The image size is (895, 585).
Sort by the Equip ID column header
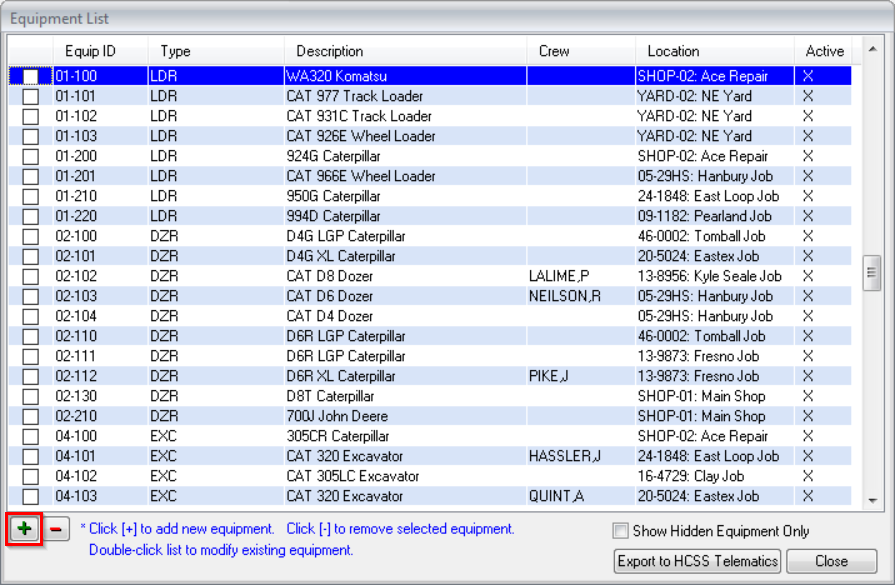[90, 51]
